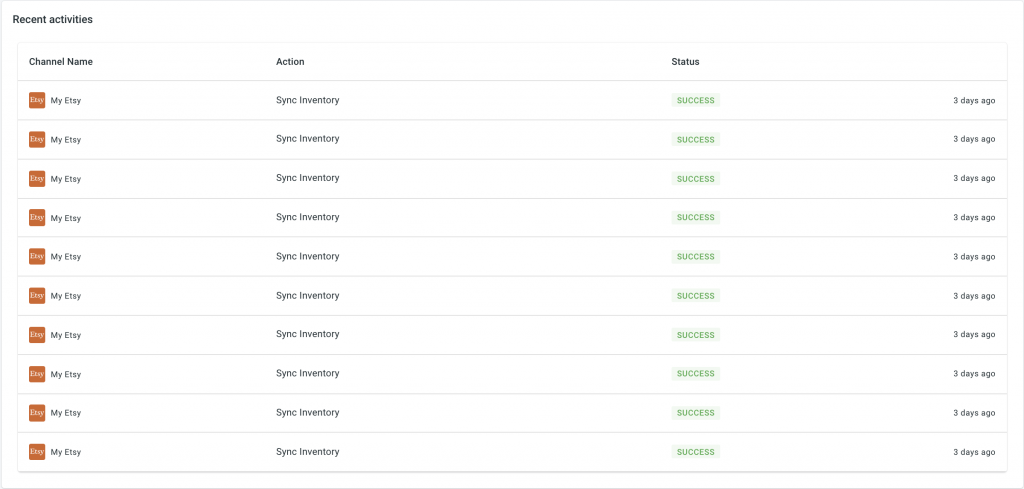The height and width of the screenshot is (489, 1024).
Task: Click the 3 days ago timestamp in the first row
Action: coord(974,101)
